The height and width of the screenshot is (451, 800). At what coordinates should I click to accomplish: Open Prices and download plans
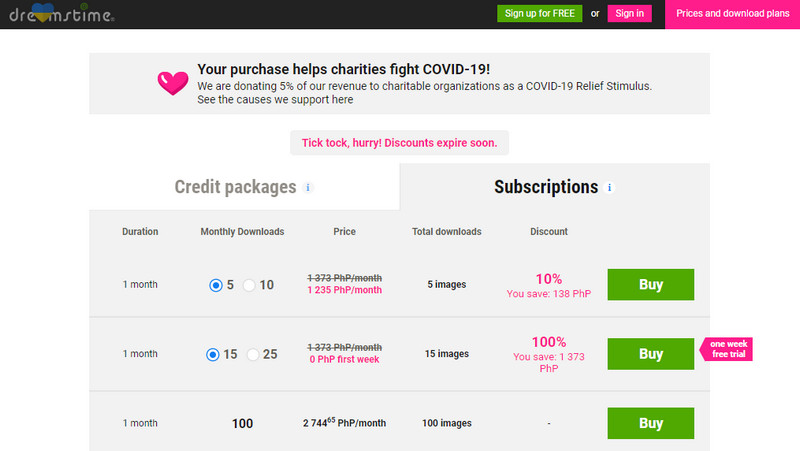pyautogui.click(x=732, y=13)
